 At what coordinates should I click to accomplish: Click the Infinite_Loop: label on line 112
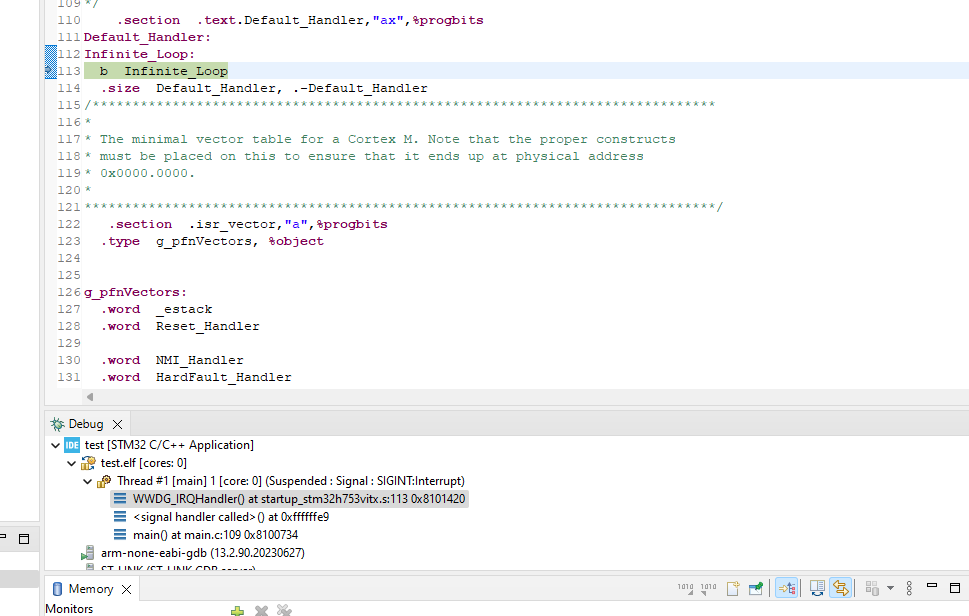(140, 54)
